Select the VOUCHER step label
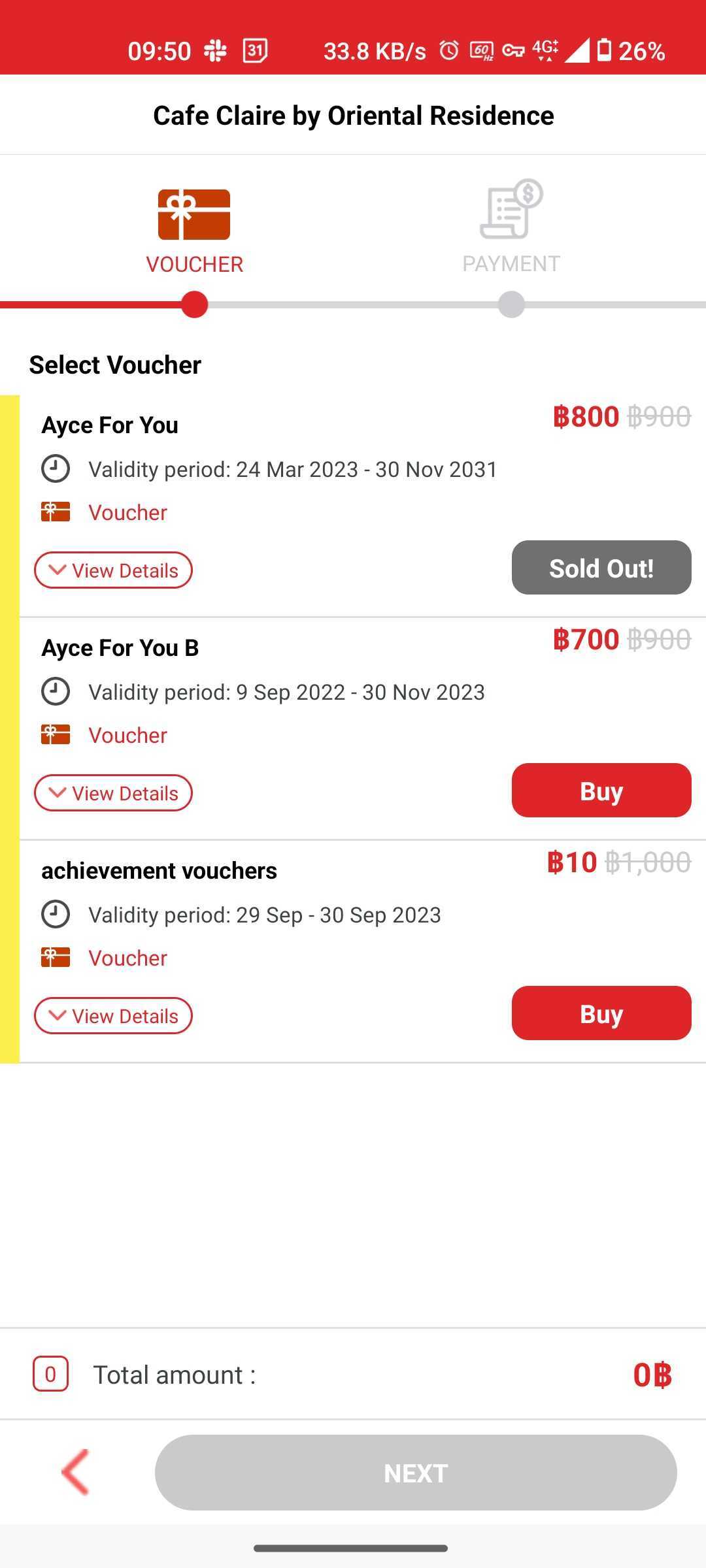 (x=194, y=264)
